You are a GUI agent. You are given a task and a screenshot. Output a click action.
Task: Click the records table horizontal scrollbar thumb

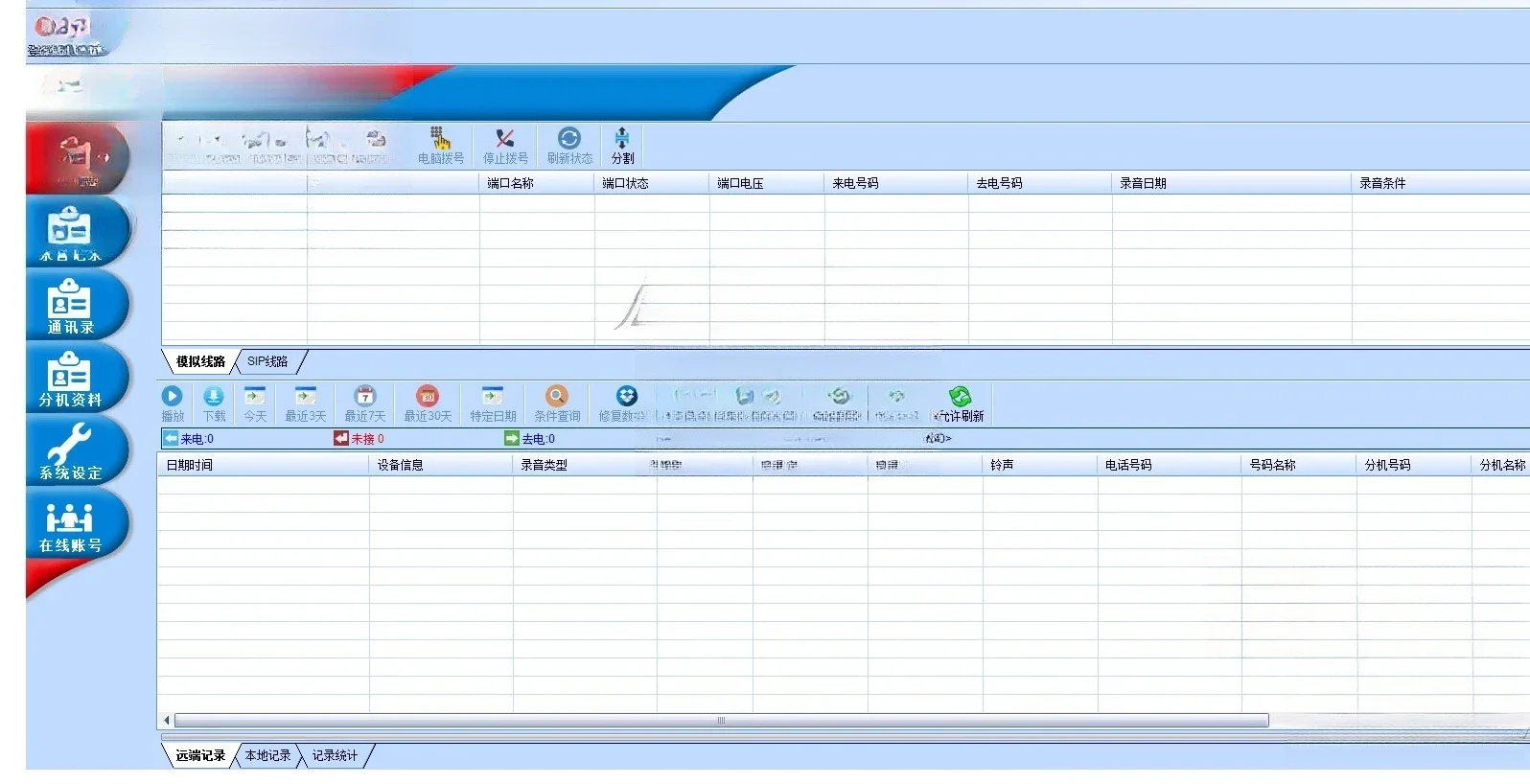point(721,721)
